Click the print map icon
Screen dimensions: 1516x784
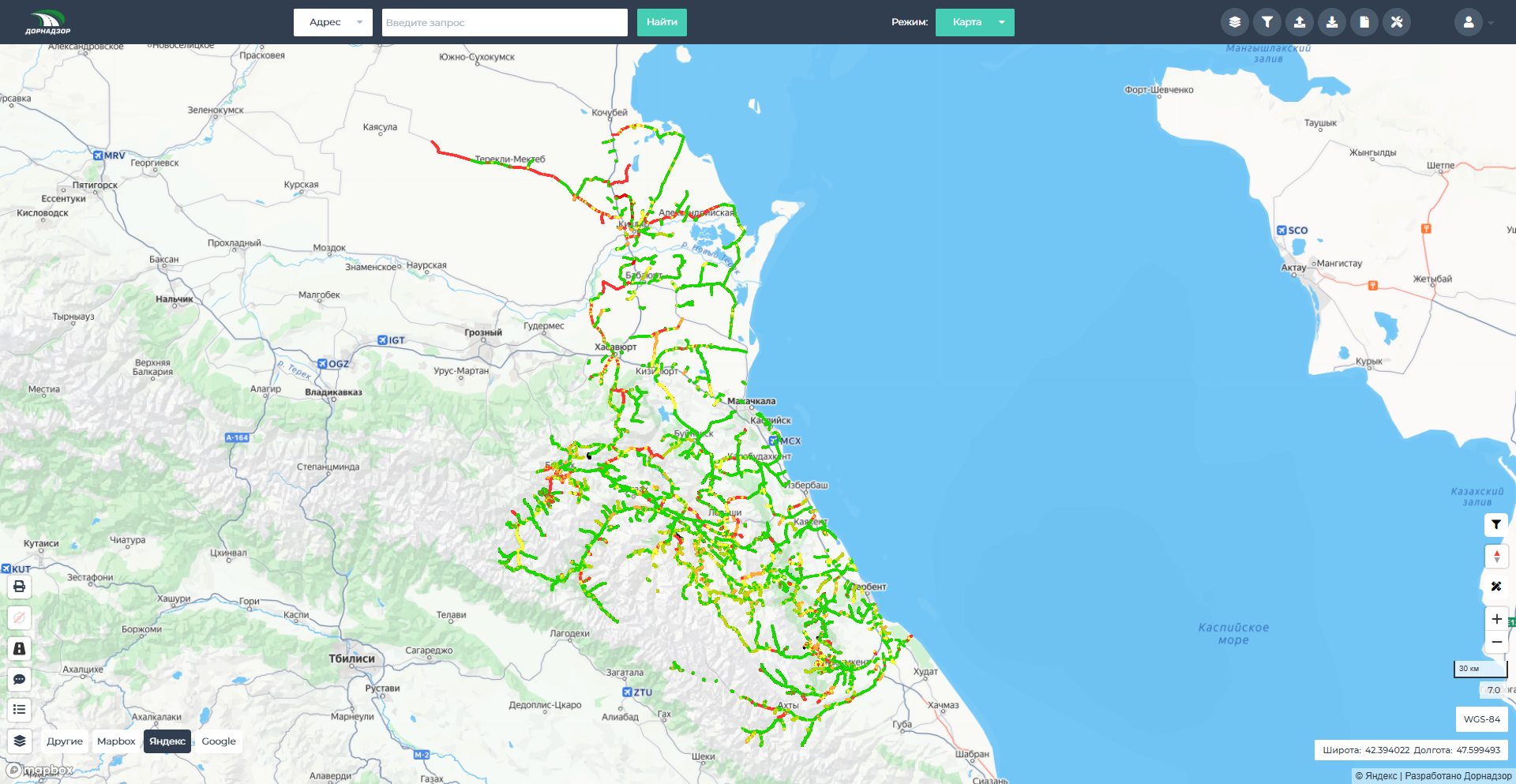coord(20,587)
